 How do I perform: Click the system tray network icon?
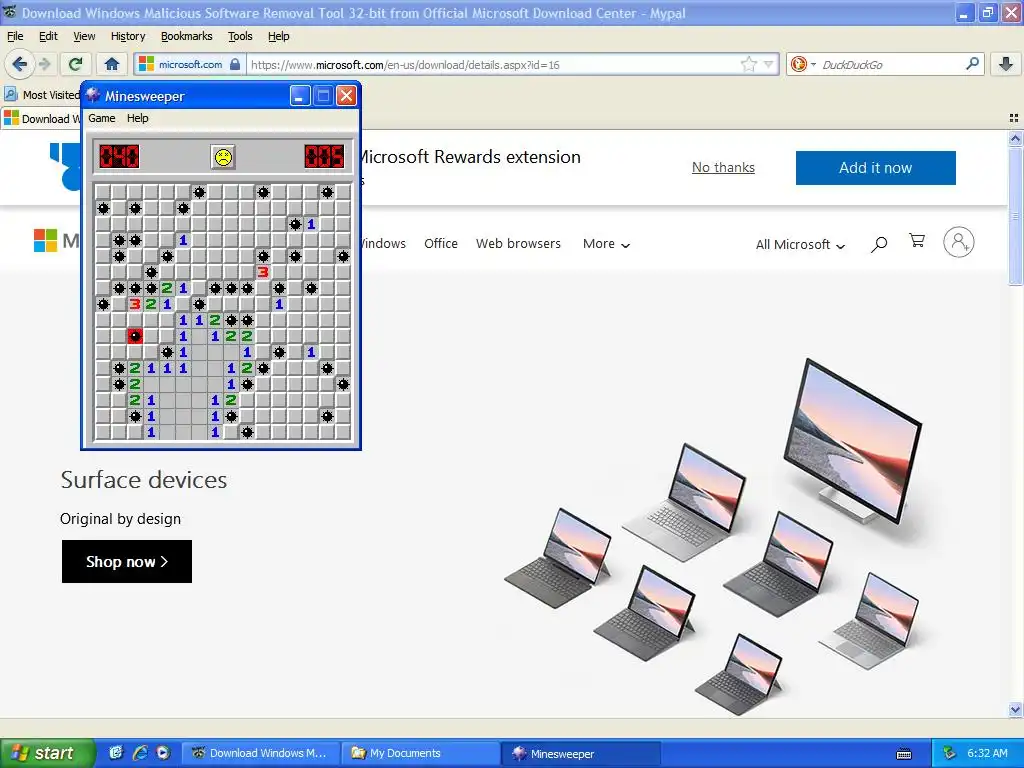click(x=950, y=753)
